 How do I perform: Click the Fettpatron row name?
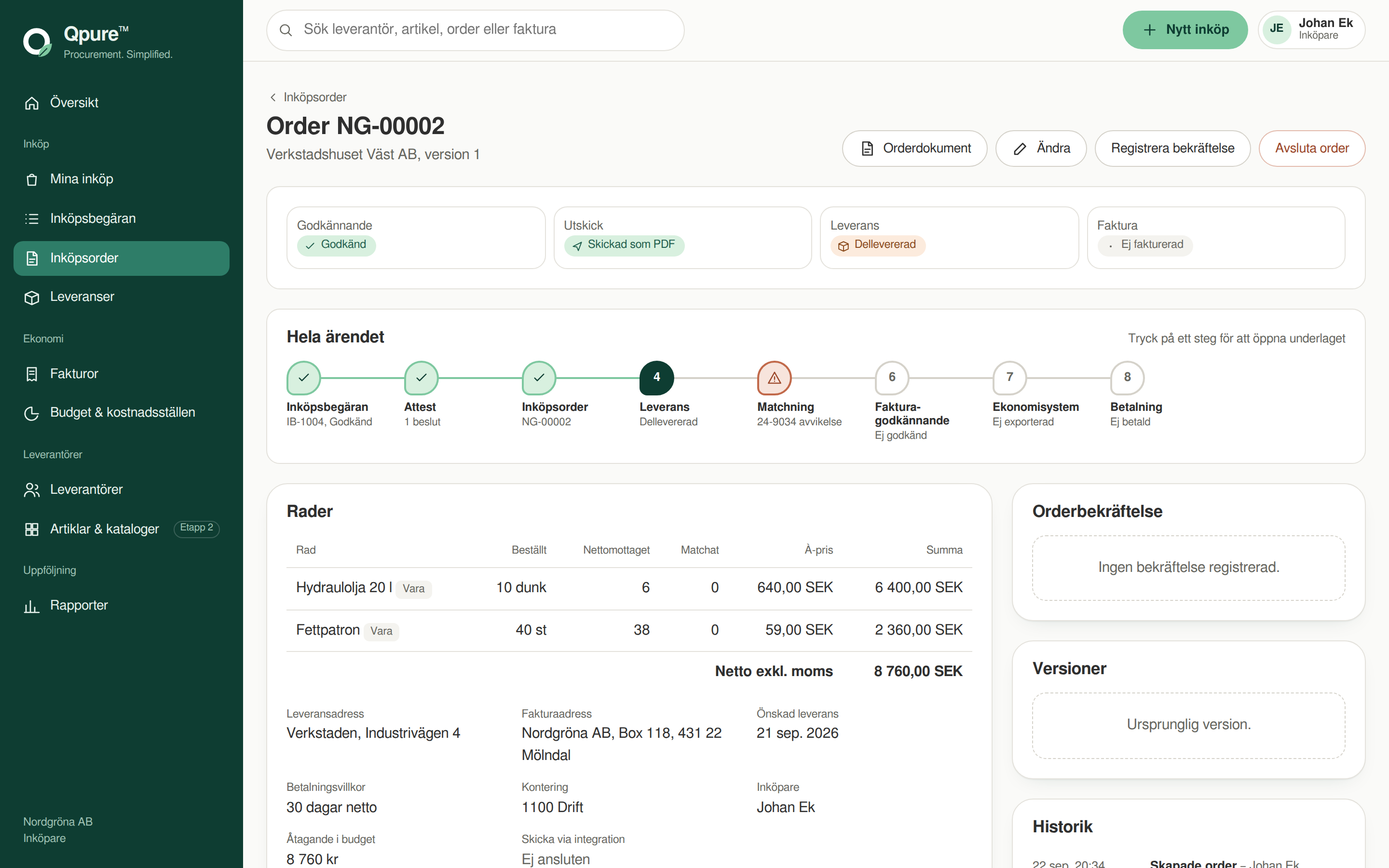click(328, 630)
